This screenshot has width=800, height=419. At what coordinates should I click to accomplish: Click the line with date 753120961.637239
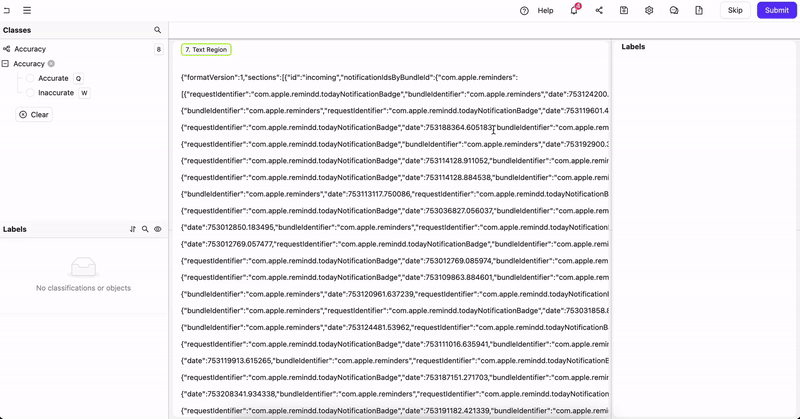click(395, 294)
